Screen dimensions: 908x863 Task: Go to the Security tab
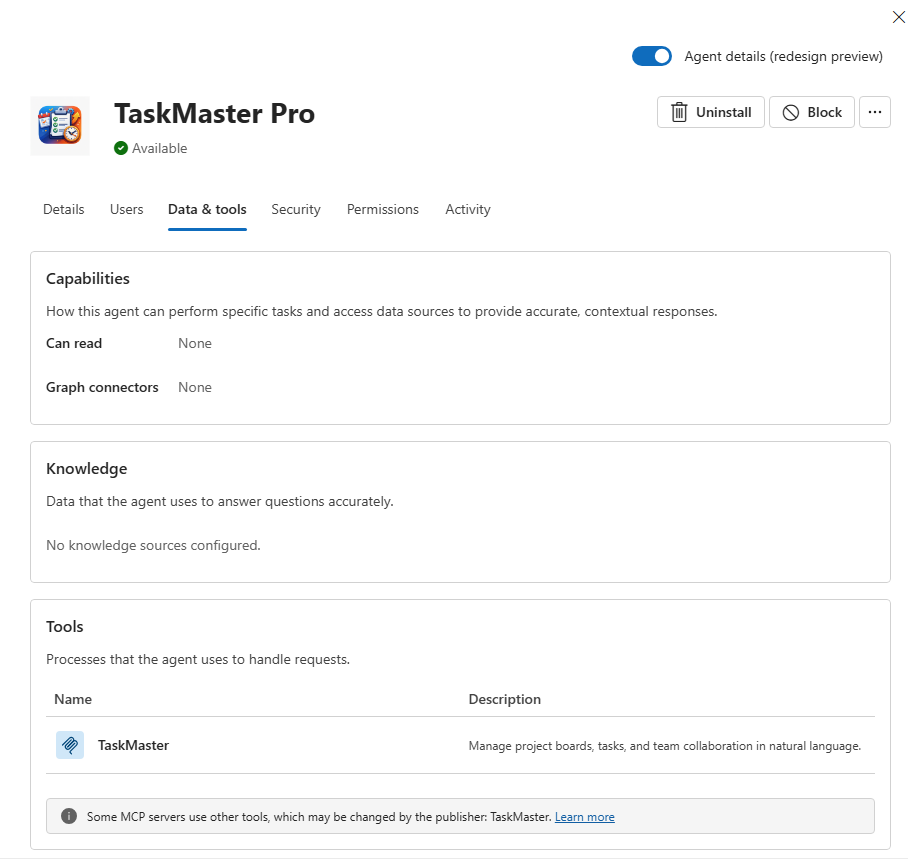click(296, 209)
